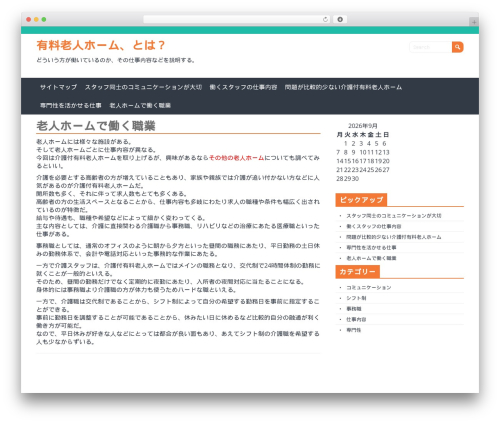
Task: Click day 1 in the calendar
Action: pos(345,143)
